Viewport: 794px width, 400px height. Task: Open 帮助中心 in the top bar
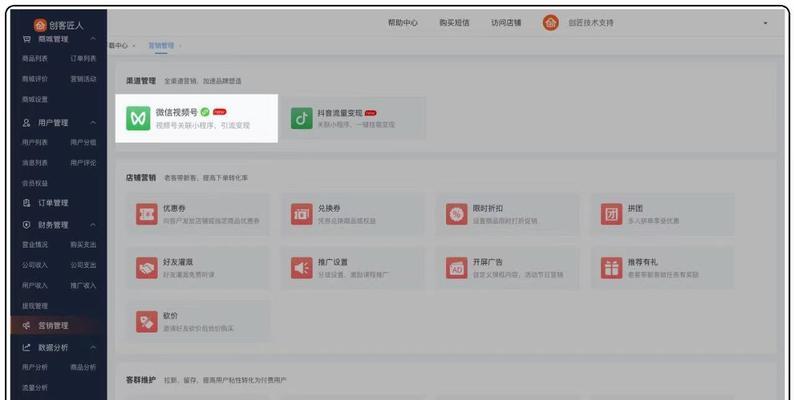tap(403, 23)
